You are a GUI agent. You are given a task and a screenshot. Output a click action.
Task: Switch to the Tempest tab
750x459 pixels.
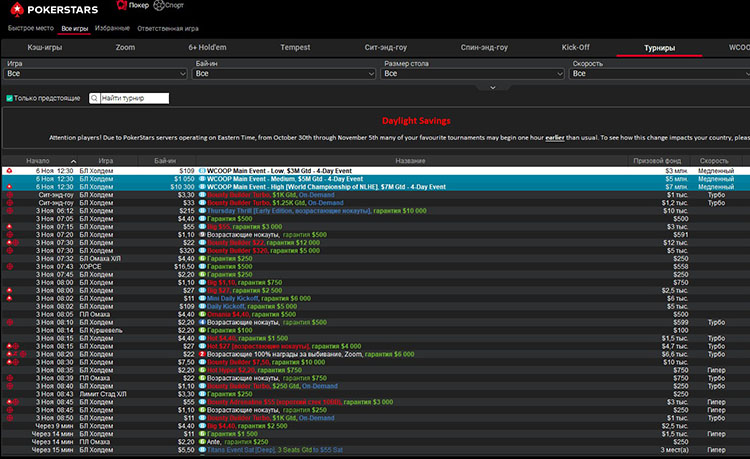click(x=295, y=47)
